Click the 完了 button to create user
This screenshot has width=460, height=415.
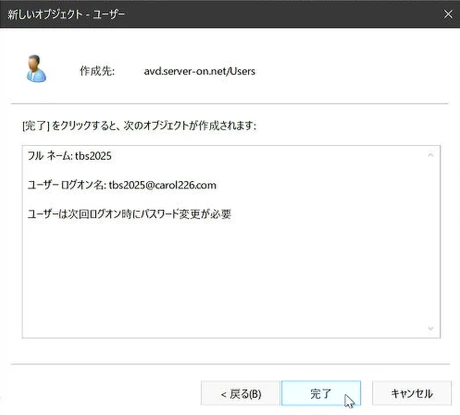pos(321,393)
